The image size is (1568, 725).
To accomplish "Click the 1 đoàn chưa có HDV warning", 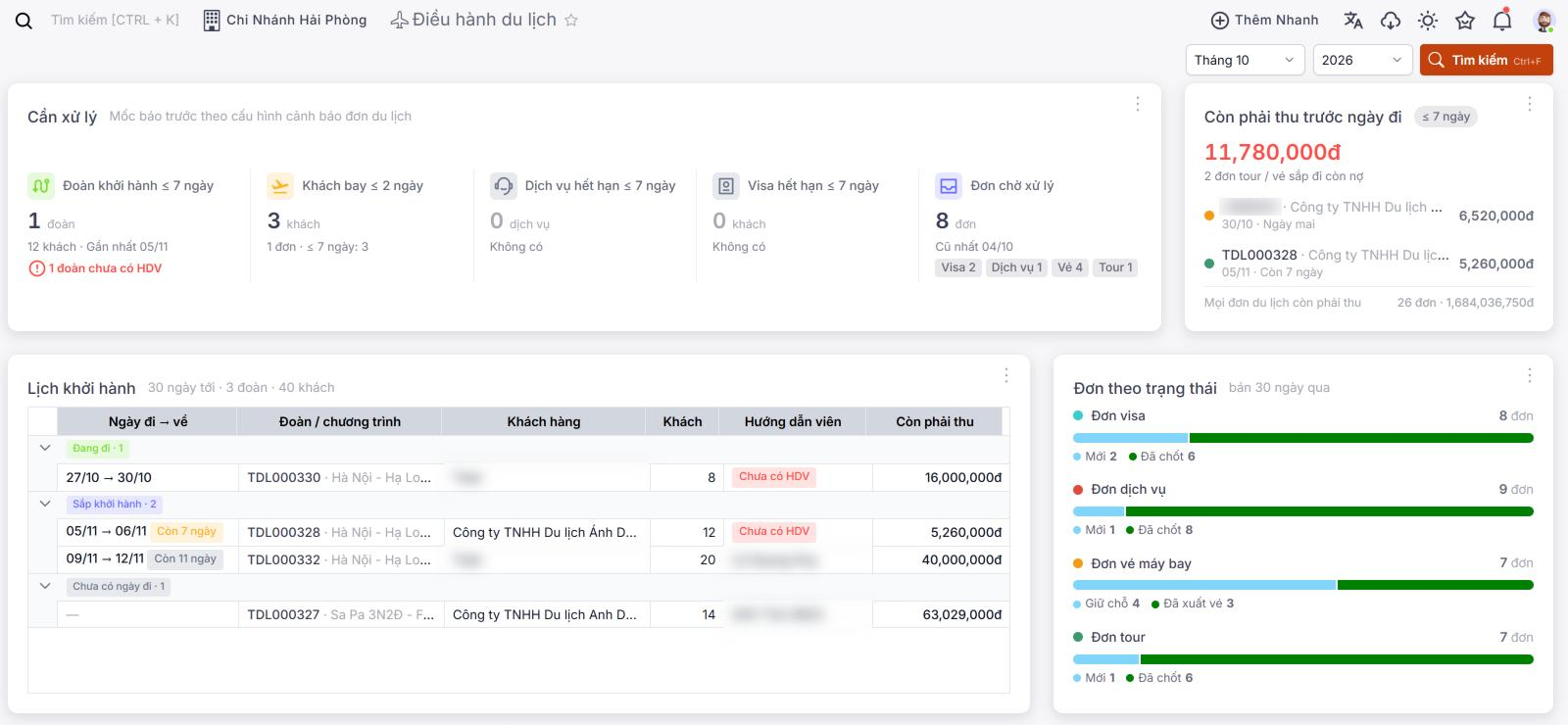I will [95, 268].
